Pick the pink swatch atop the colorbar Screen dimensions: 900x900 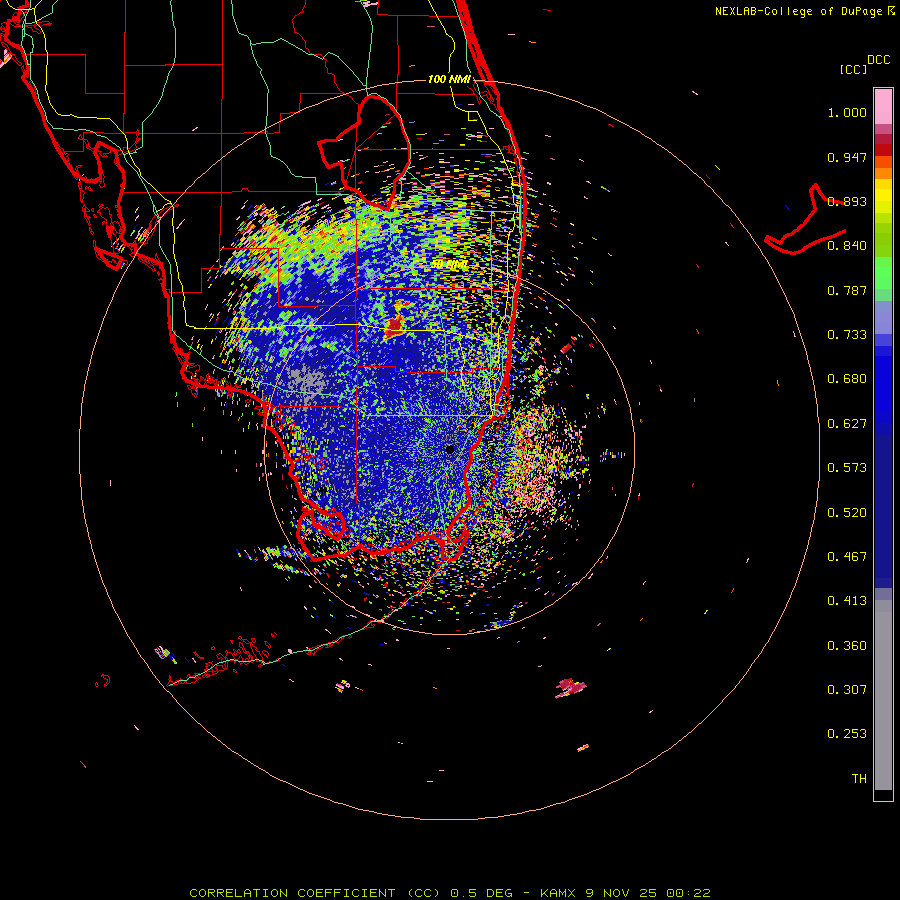[x=883, y=106]
